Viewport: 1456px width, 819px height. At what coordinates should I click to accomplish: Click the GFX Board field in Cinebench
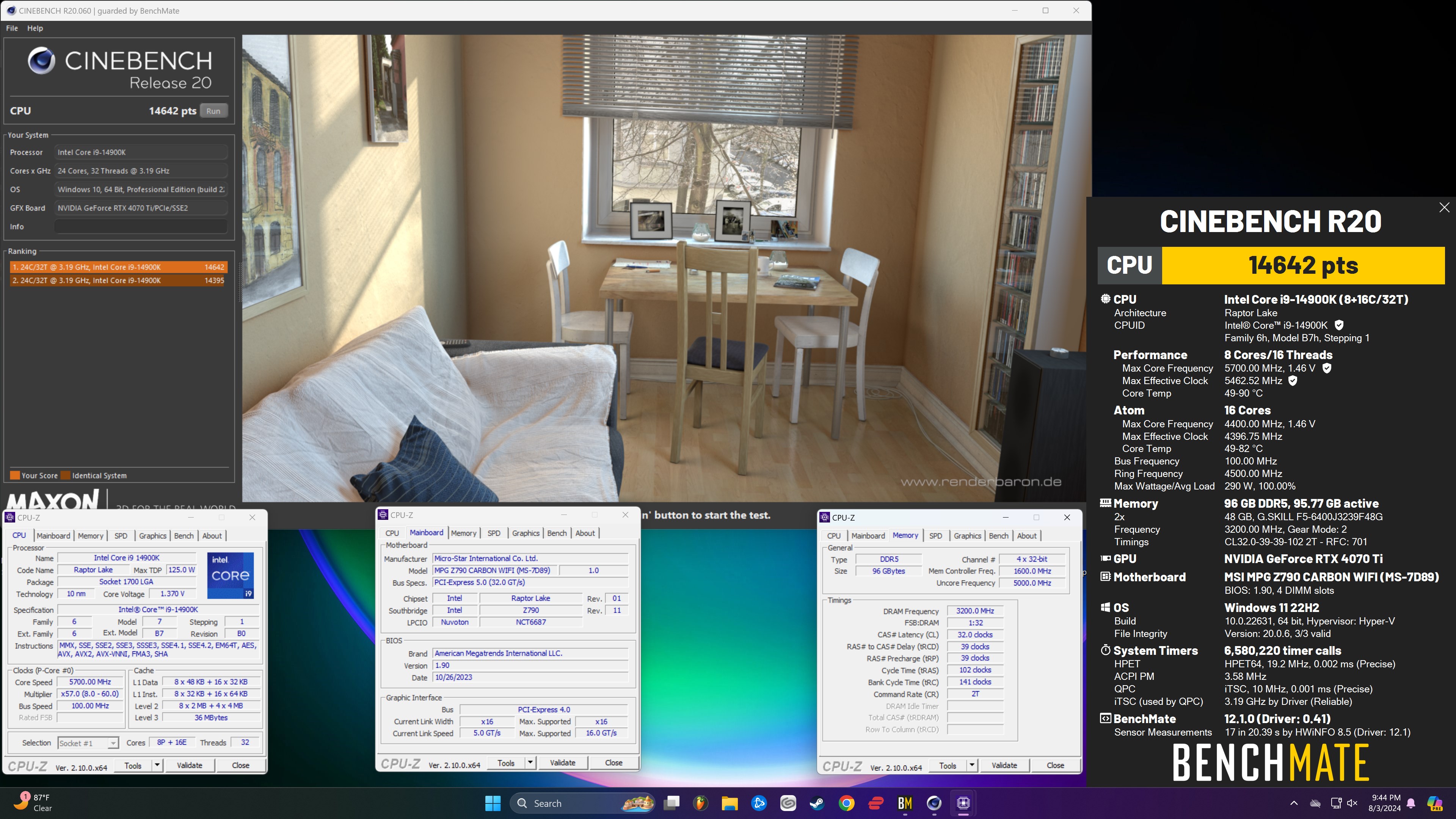[141, 208]
